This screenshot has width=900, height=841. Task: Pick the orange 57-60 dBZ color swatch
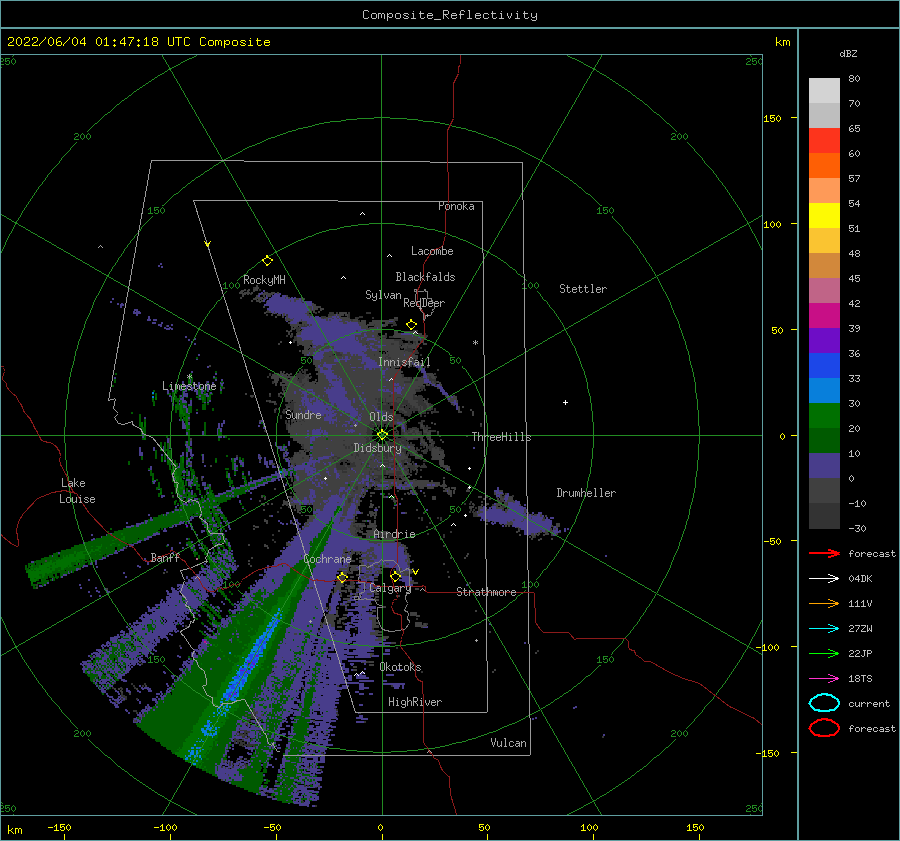[824, 166]
